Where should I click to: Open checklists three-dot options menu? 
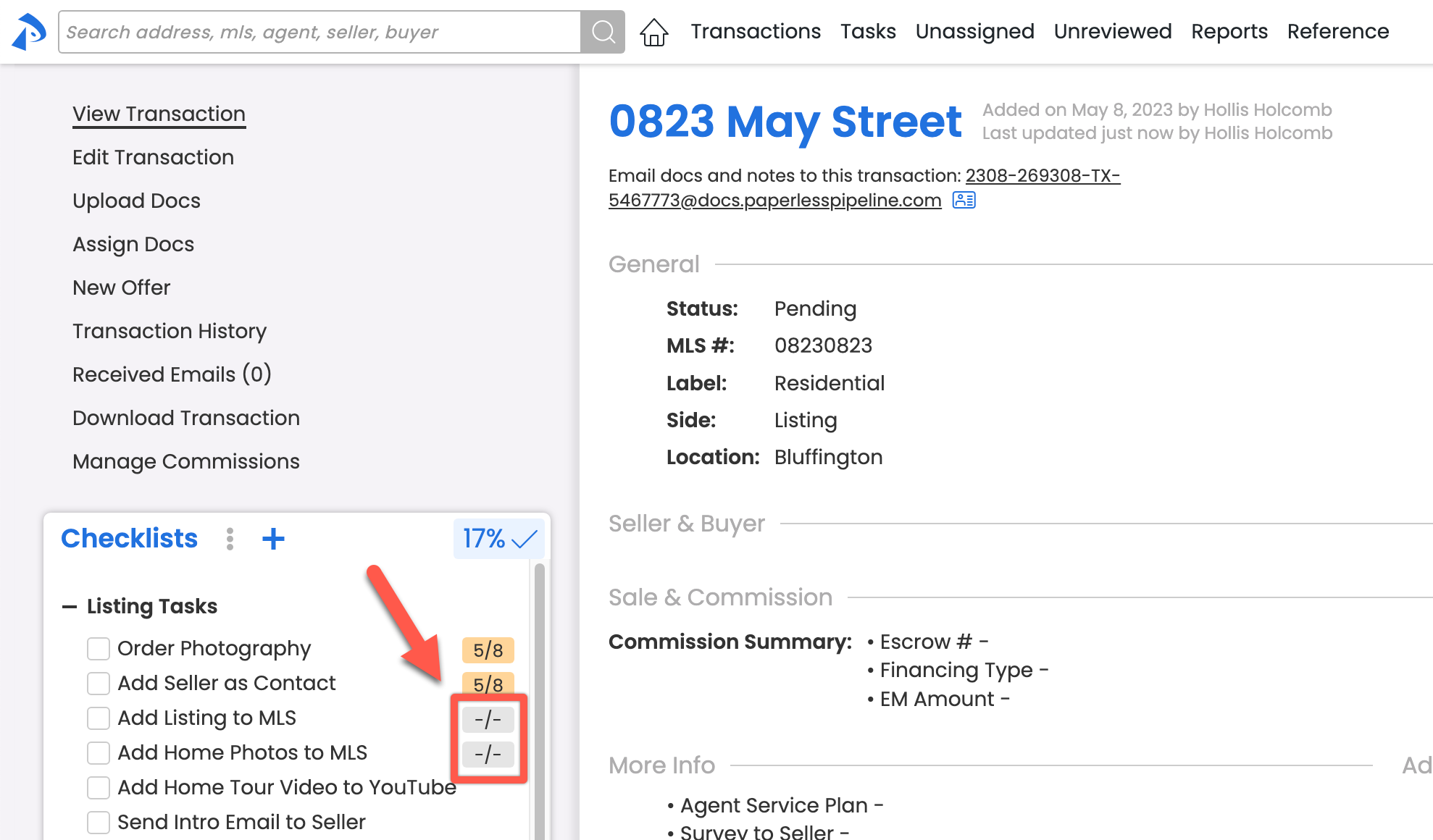(x=230, y=539)
